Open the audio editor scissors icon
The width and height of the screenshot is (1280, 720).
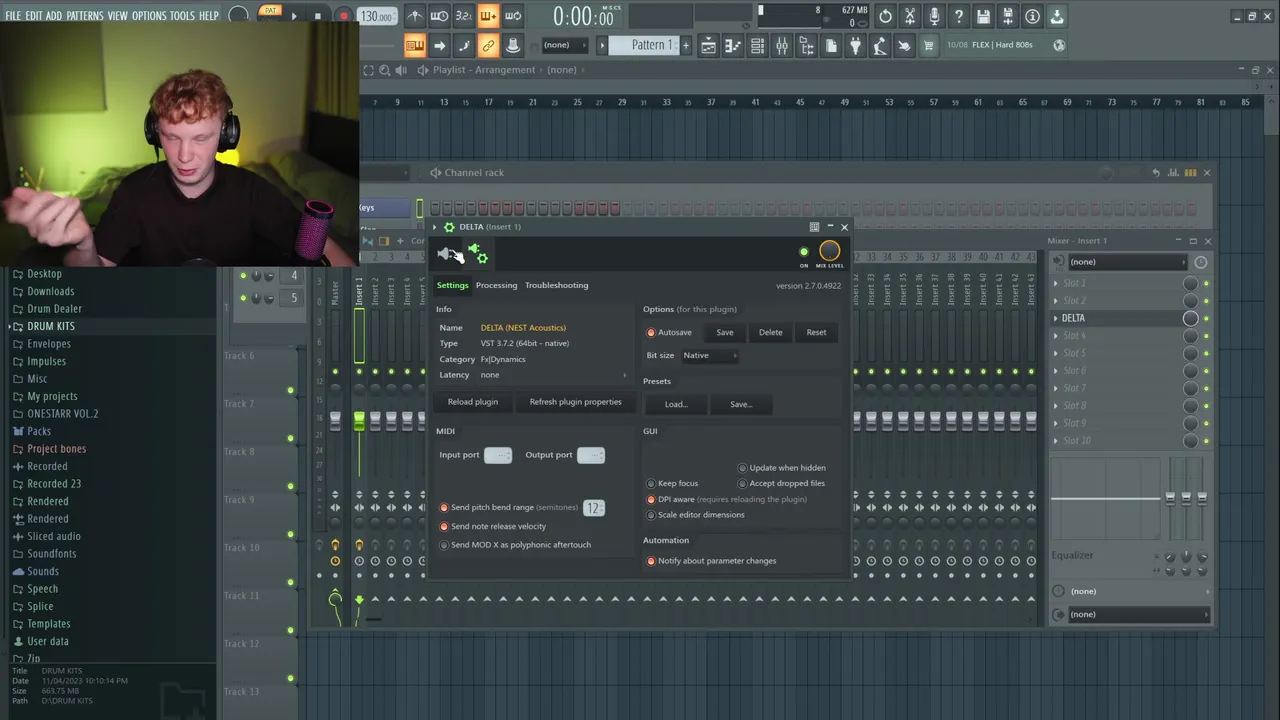pos(910,16)
